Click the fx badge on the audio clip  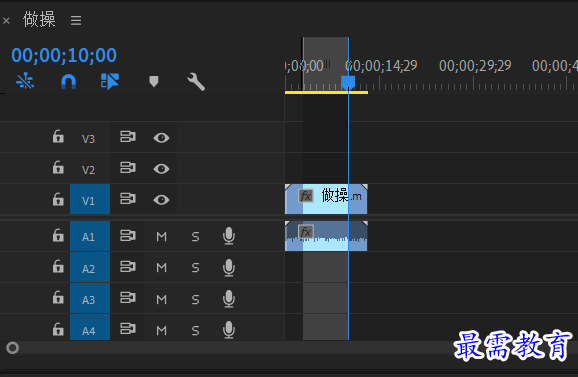[x=306, y=232]
